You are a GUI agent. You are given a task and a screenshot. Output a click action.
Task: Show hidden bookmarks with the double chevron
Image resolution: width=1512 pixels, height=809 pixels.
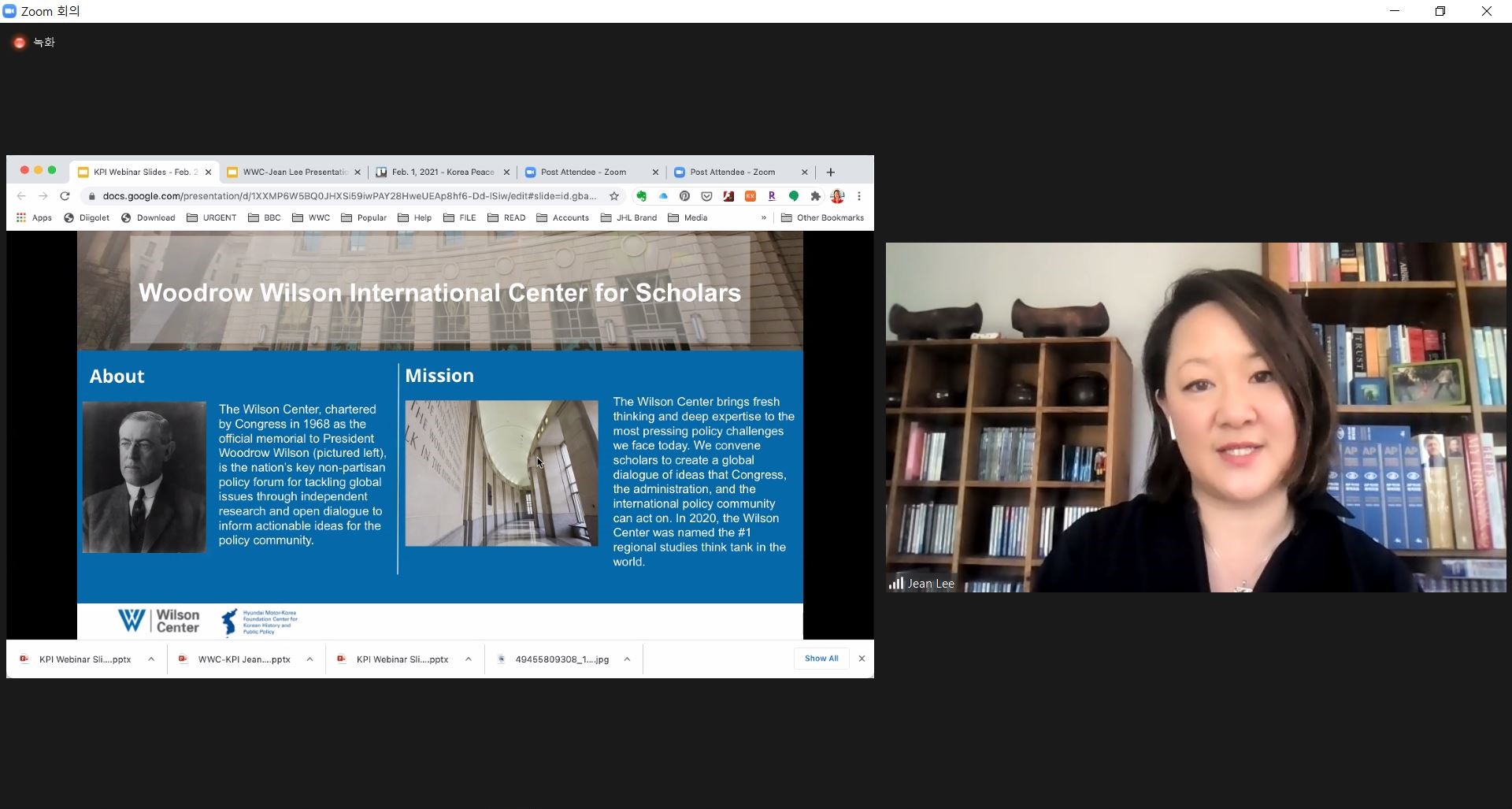(x=763, y=218)
